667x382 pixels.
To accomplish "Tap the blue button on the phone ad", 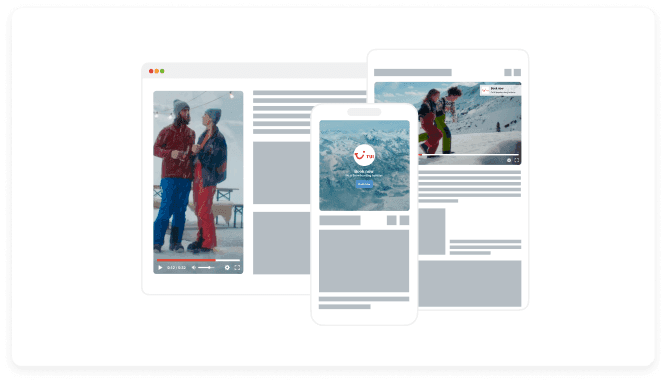I will pos(364,184).
